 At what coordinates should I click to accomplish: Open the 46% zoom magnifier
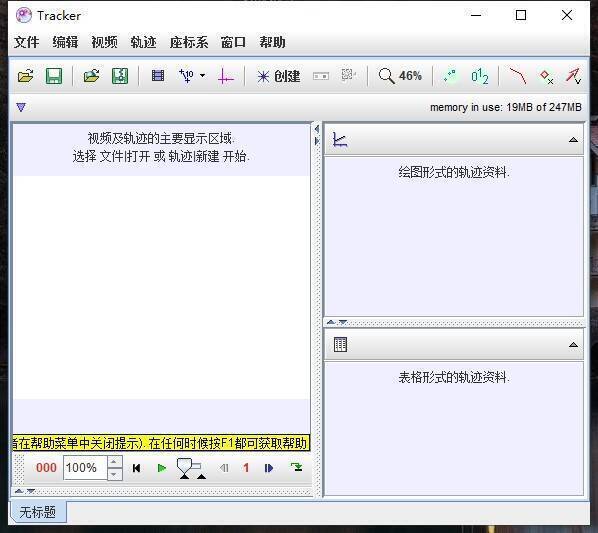[x=400, y=76]
